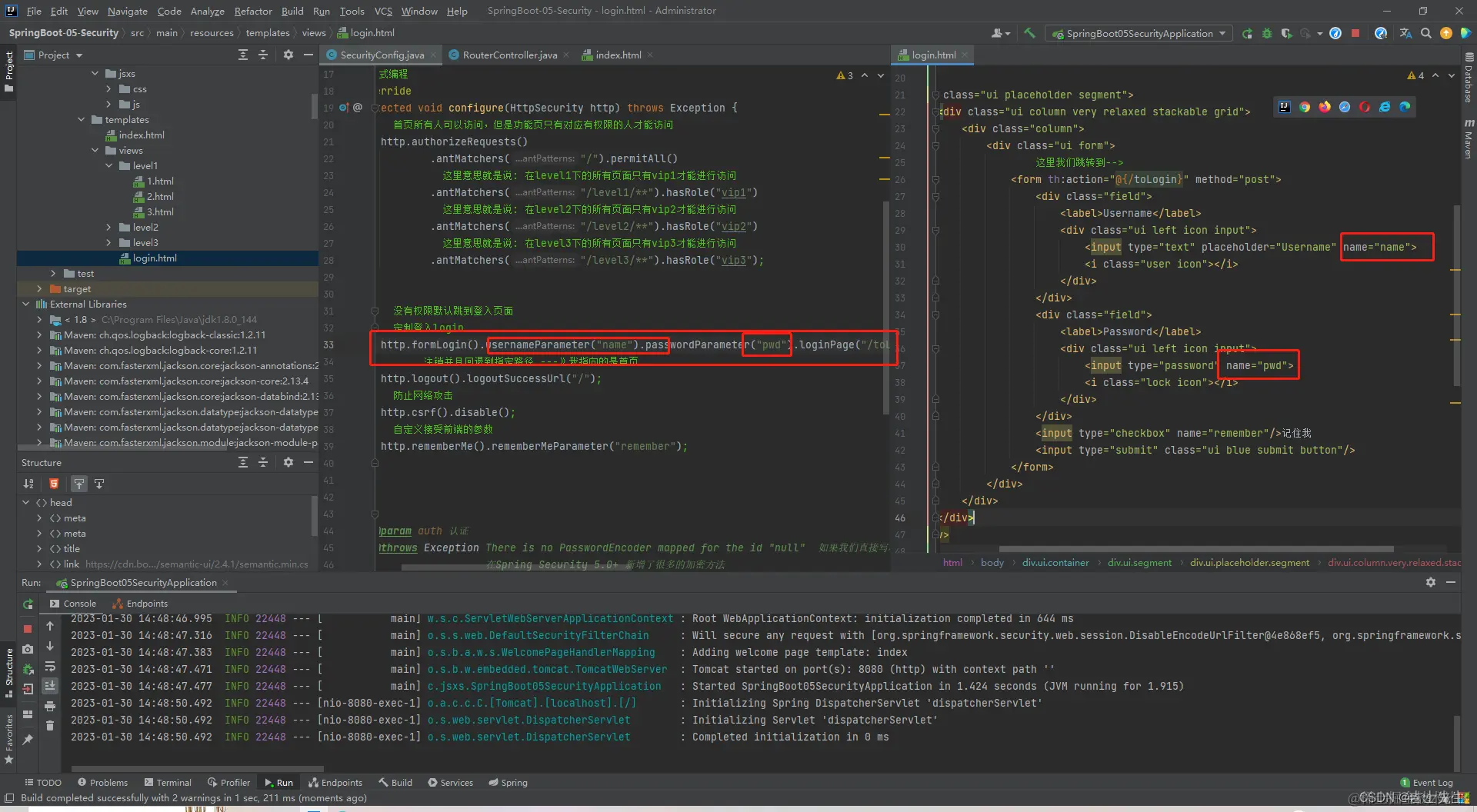
Task: Hide the Project tool window
Action: click(308, 55)
